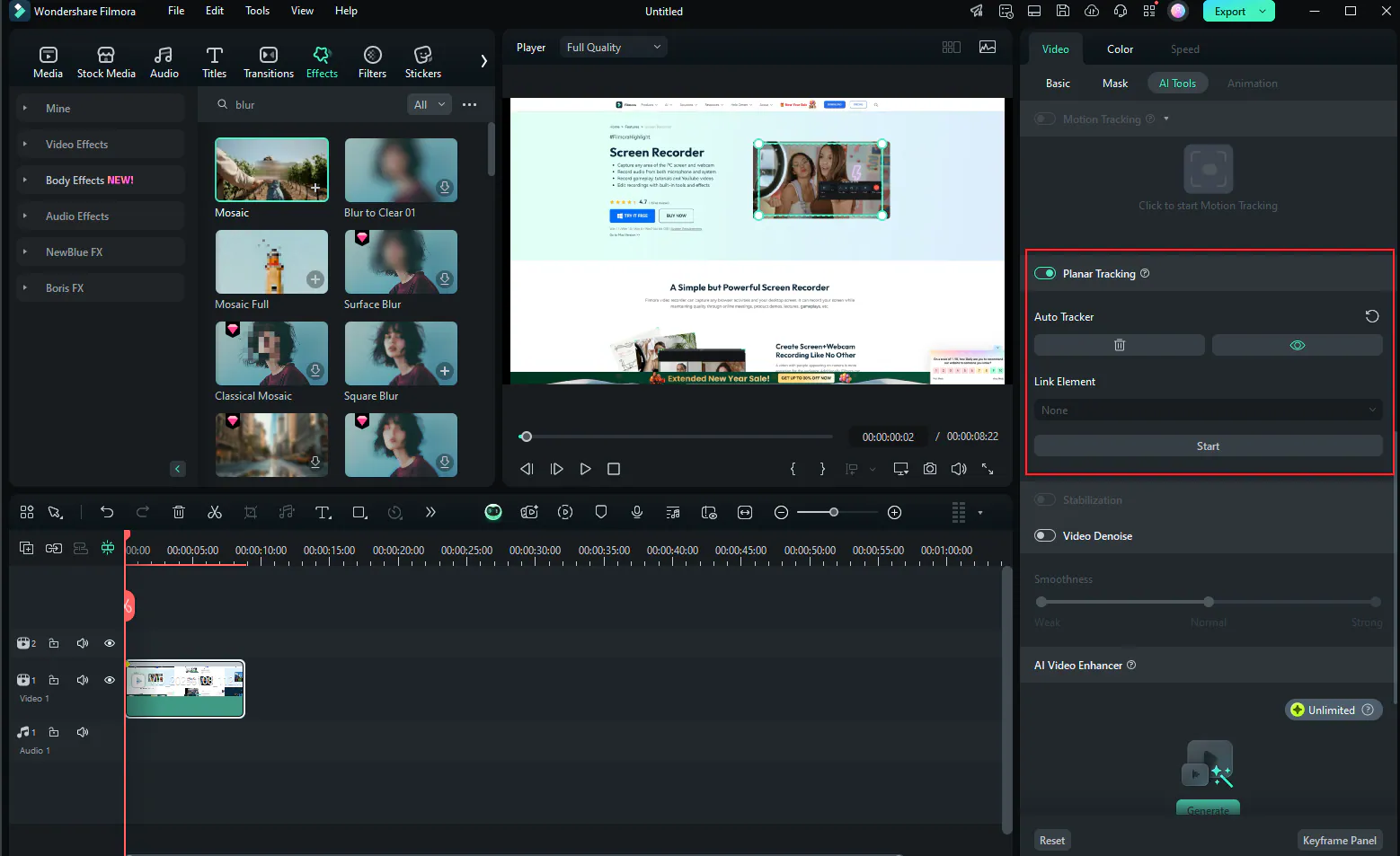
Task: Stop playback with the square button
Action: pos(614,469)
